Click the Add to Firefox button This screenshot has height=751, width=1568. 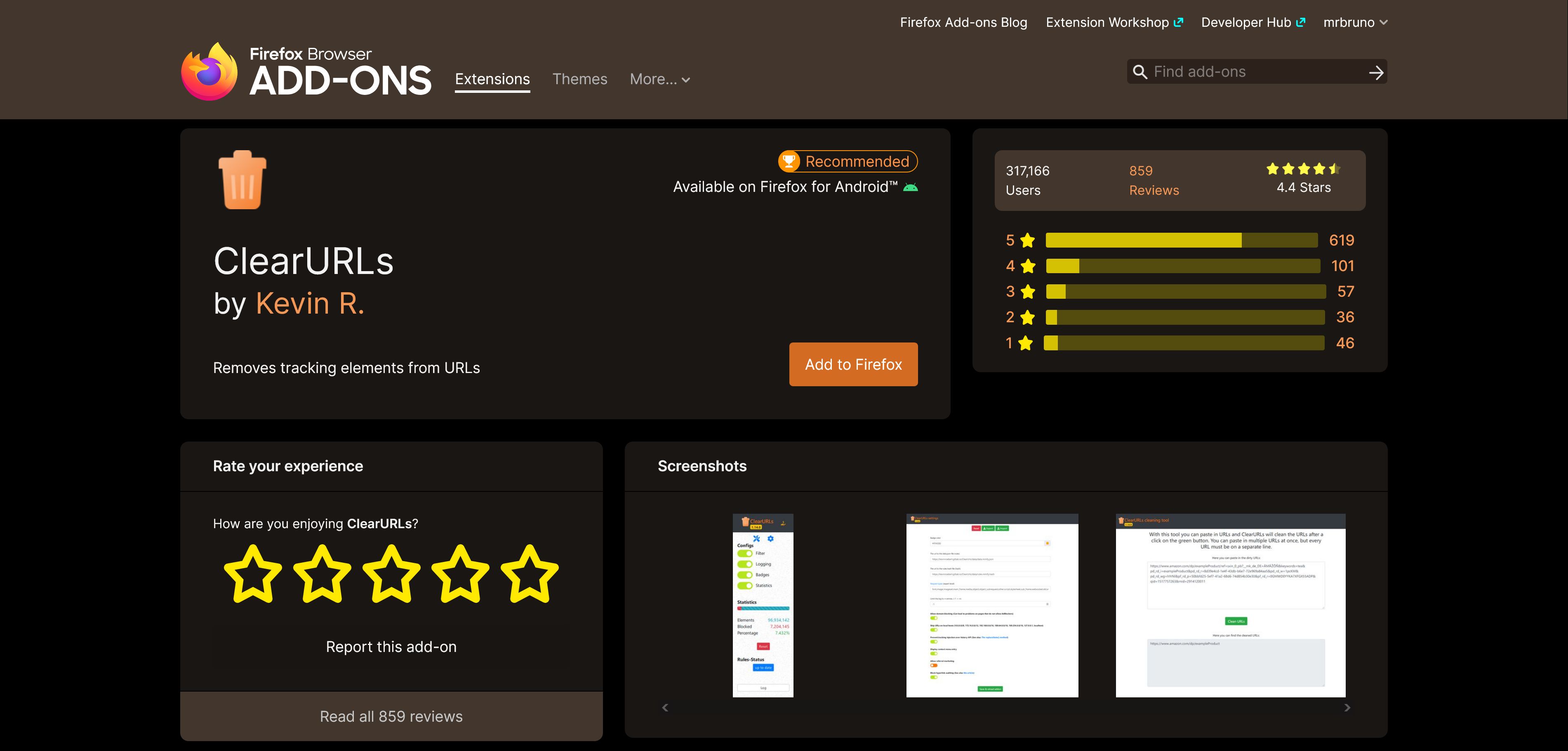853,364
